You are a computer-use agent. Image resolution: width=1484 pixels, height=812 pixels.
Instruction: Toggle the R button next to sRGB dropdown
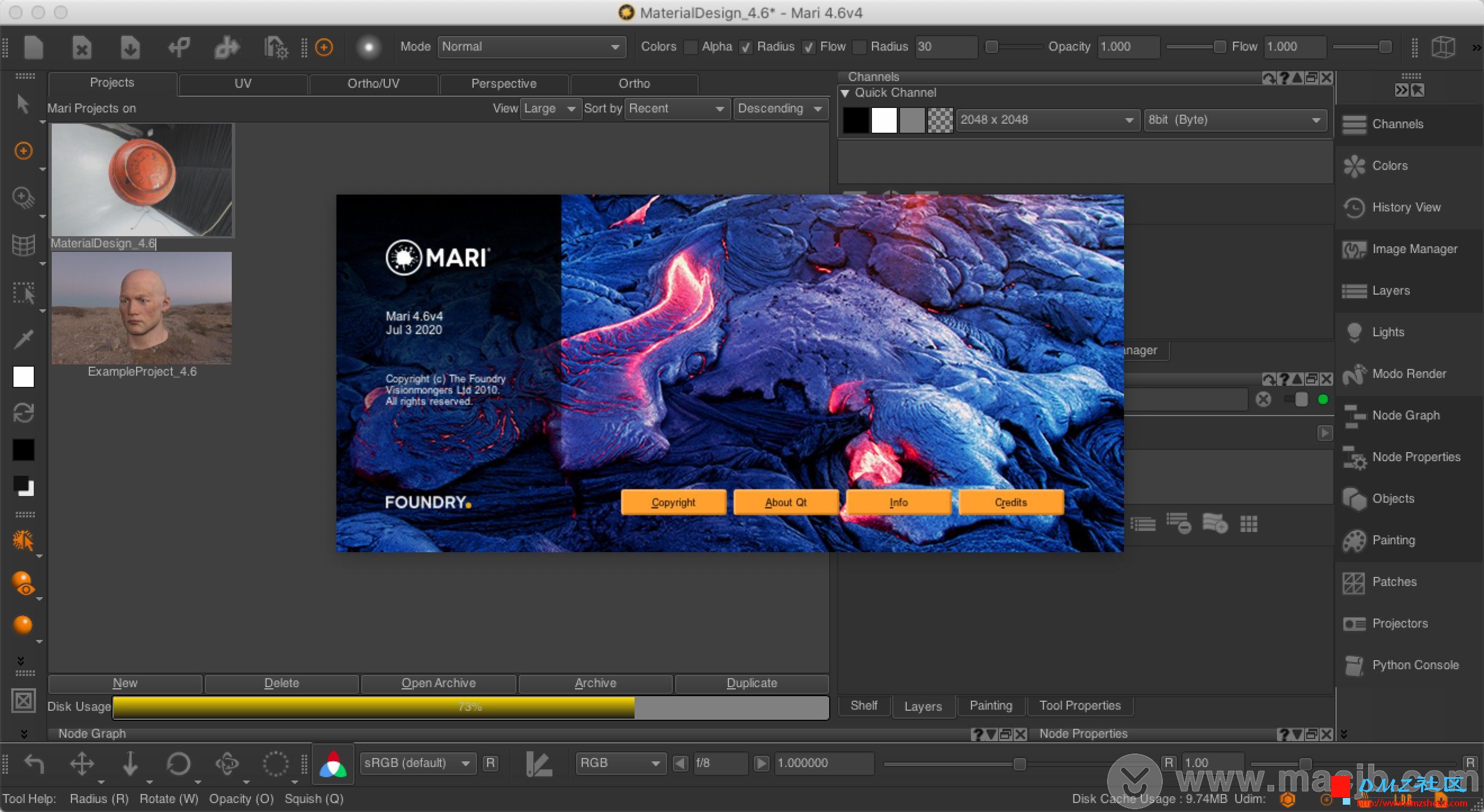point(490,763)
